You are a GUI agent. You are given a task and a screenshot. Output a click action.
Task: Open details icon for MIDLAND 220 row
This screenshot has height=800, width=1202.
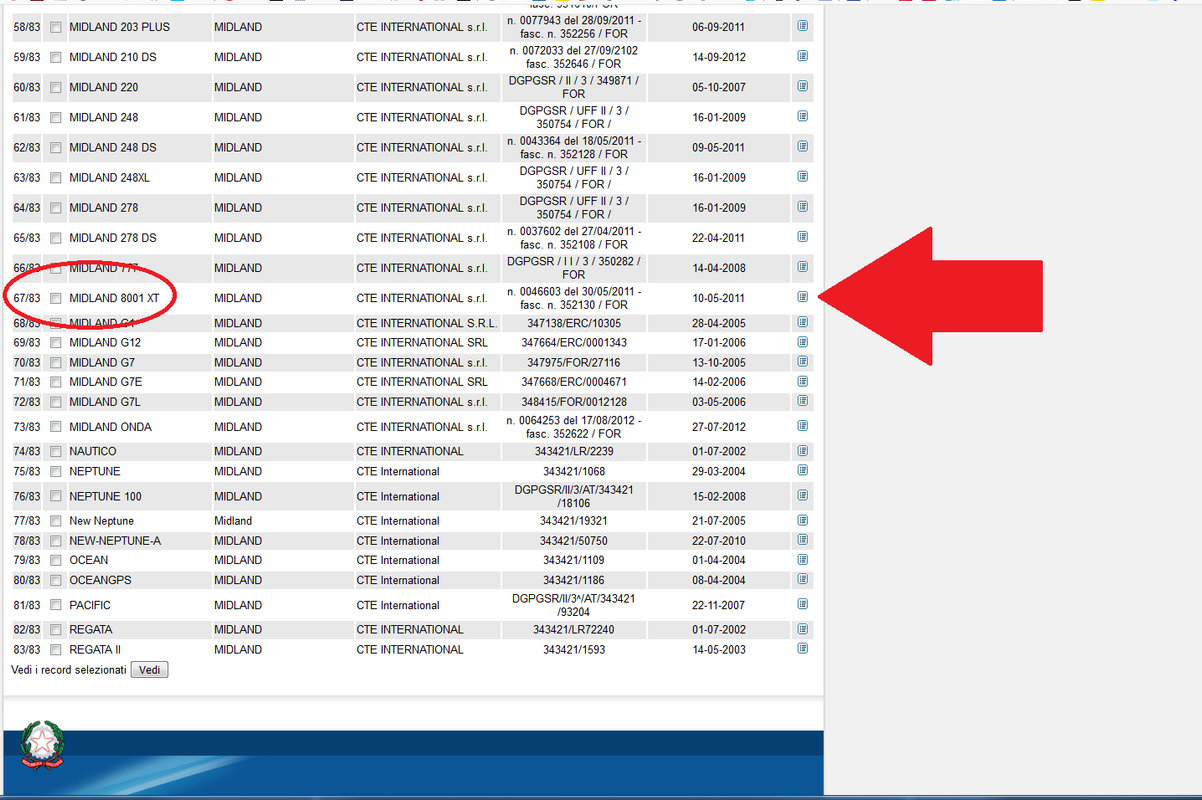[x=802, y=86]
